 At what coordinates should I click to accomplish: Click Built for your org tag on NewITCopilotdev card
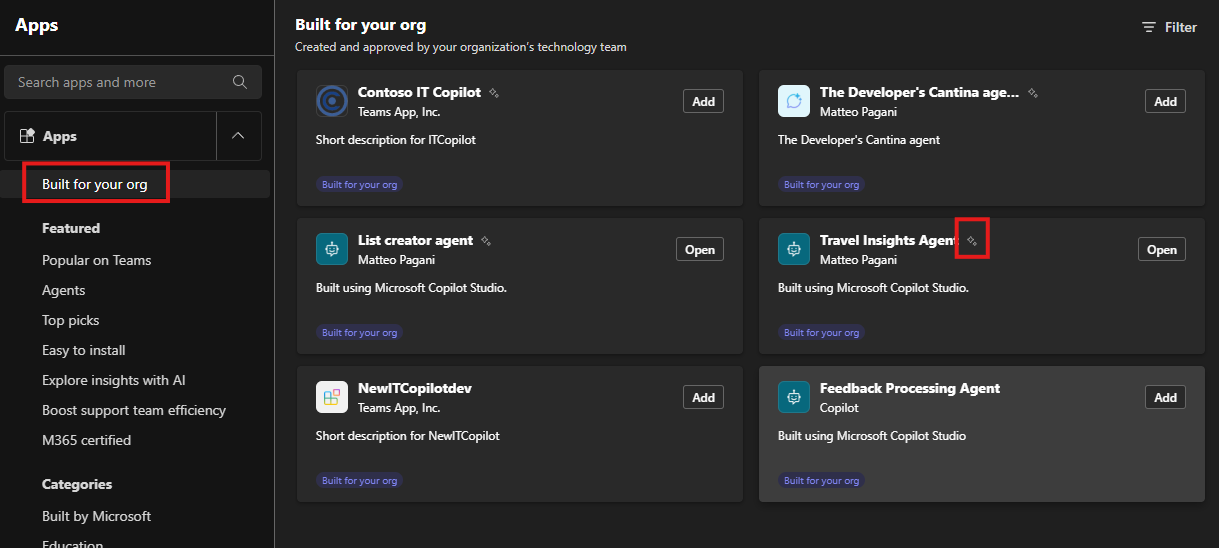pos(360,480)
